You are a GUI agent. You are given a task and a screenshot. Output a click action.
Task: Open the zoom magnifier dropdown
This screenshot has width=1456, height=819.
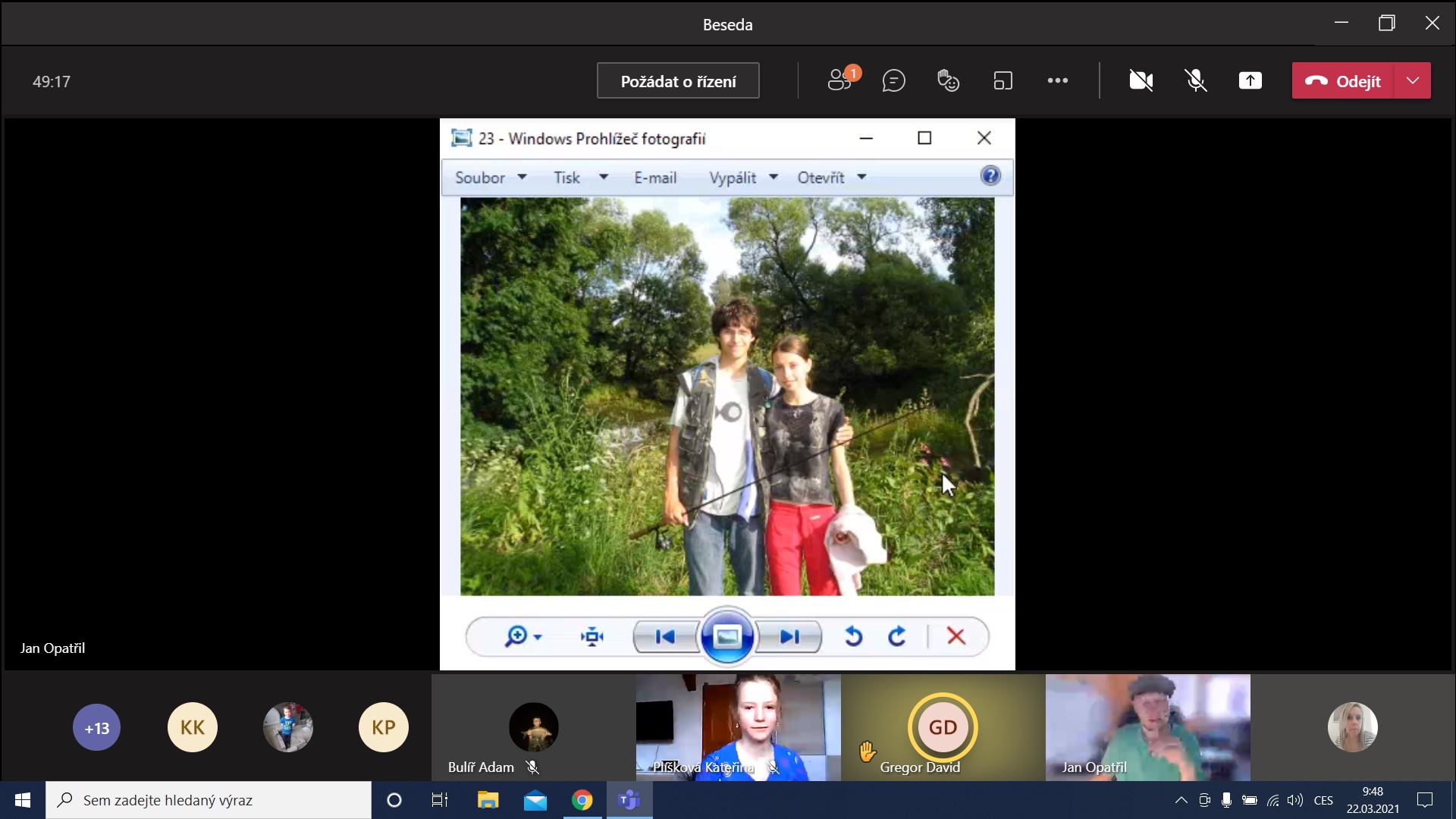522,636
